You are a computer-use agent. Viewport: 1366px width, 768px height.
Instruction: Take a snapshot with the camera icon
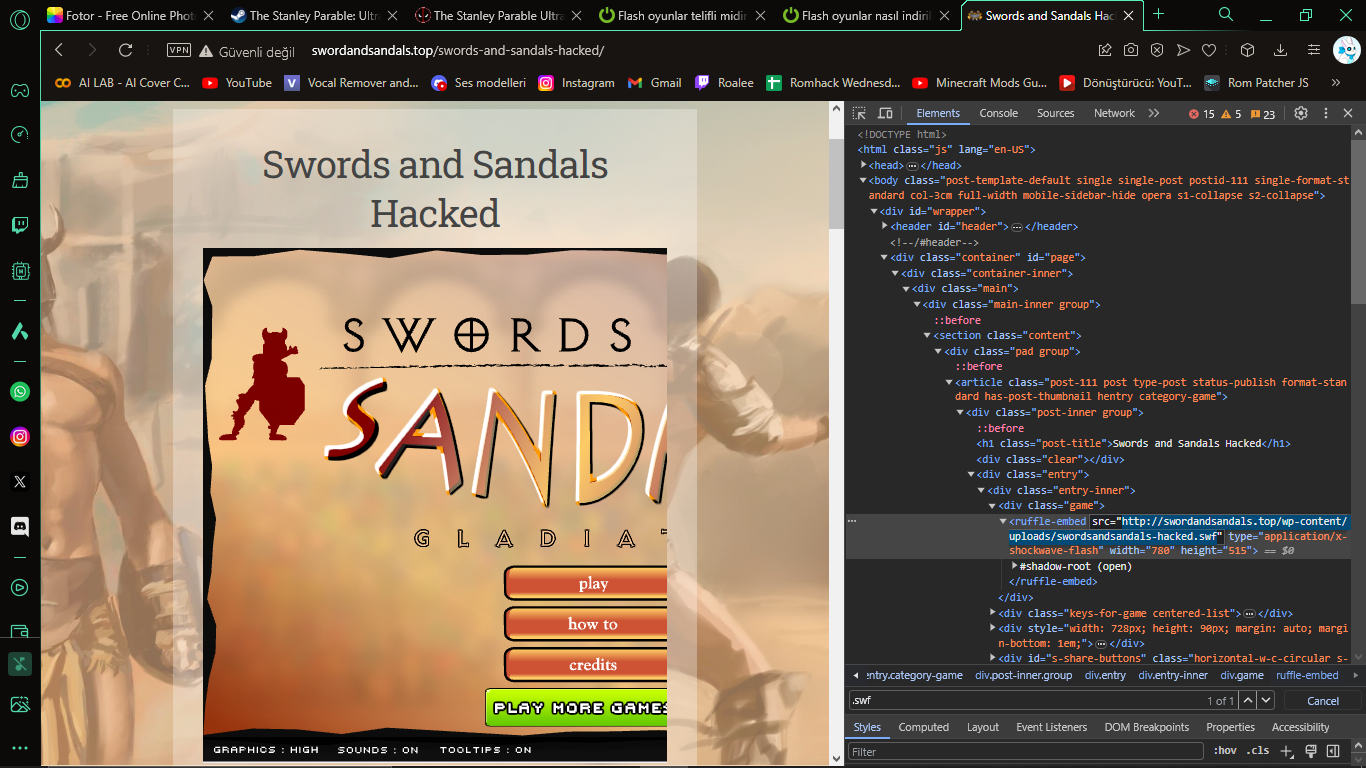point(1131,50)
